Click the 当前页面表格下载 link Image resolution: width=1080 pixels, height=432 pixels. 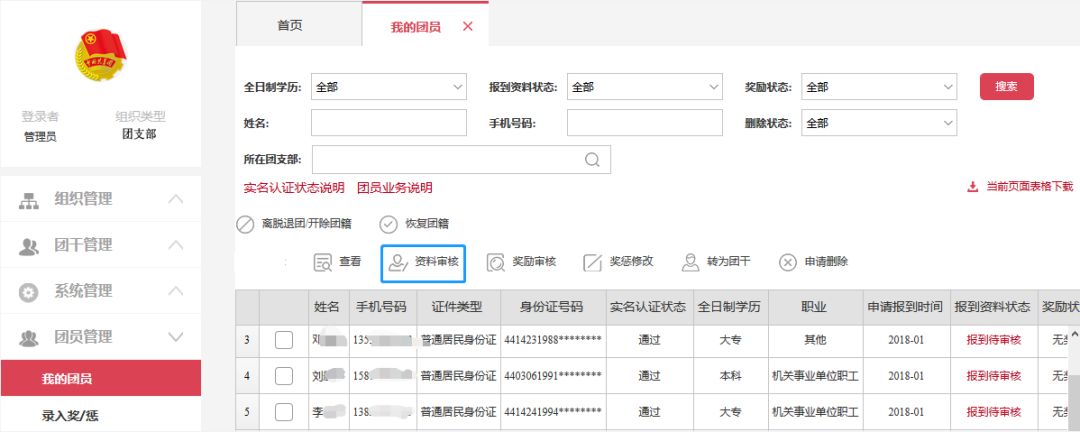[1030, 187]
